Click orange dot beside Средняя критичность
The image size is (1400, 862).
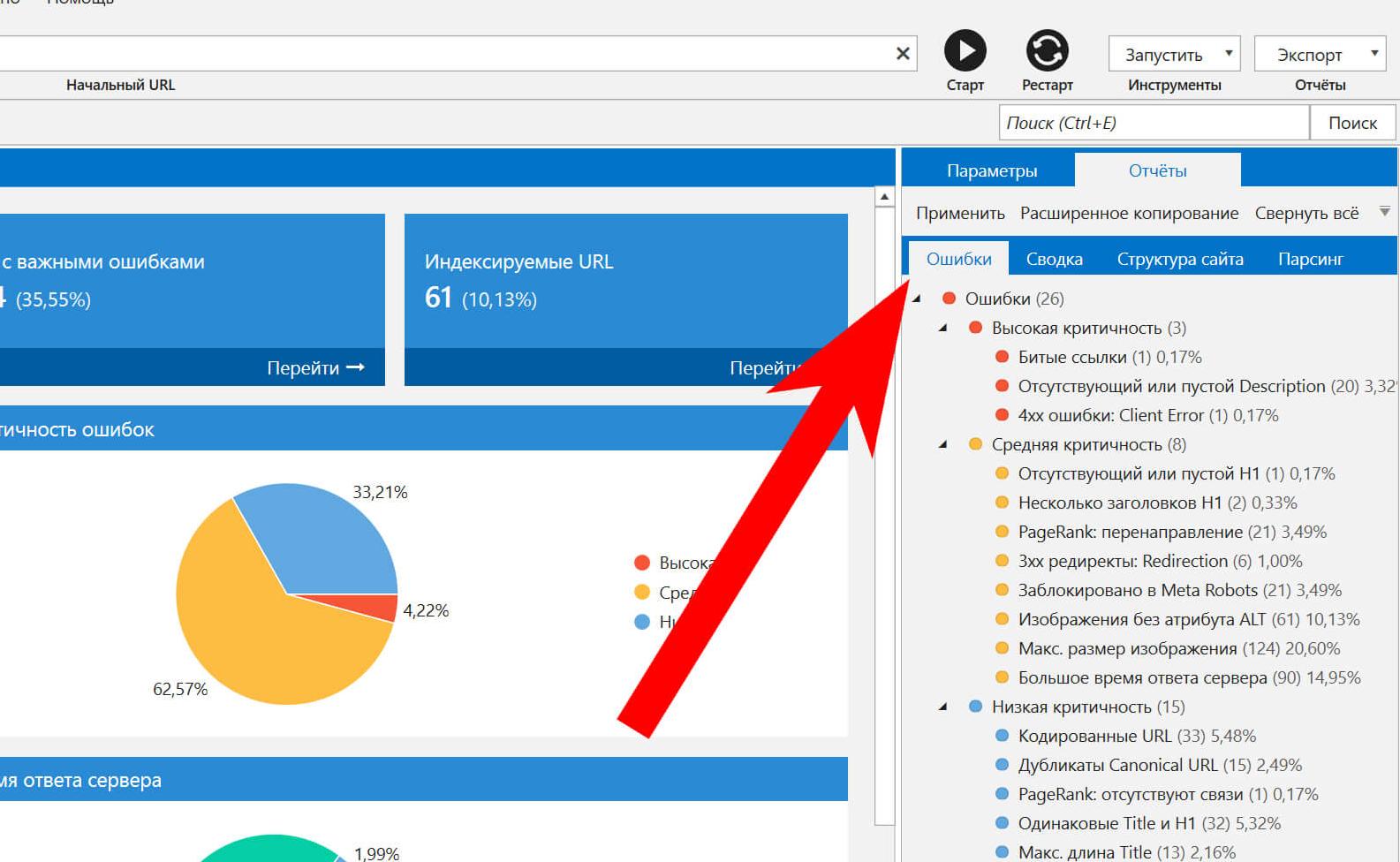tap(975, 444)
